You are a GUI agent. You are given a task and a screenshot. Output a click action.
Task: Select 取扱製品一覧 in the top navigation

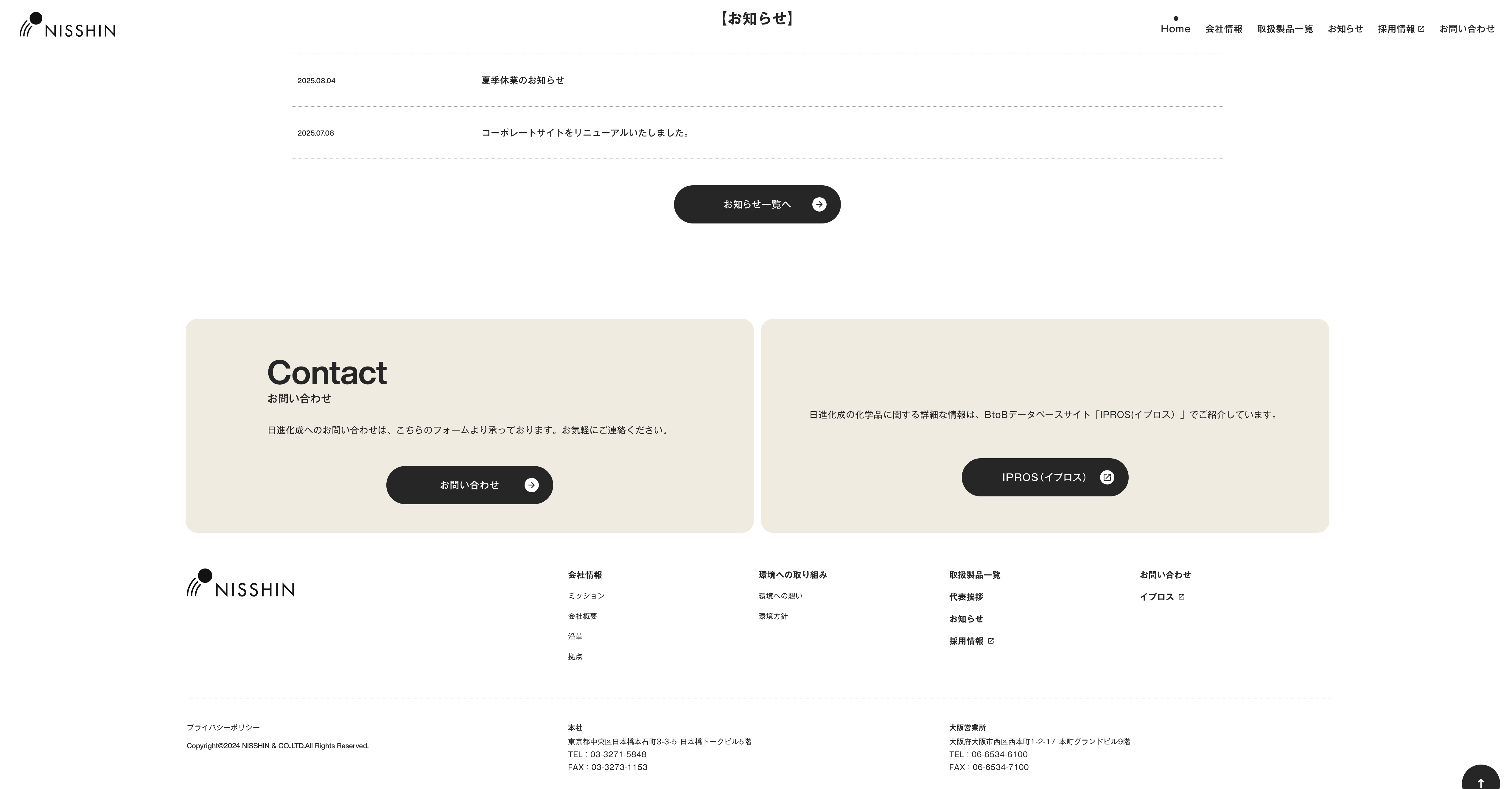point(1285,29)
